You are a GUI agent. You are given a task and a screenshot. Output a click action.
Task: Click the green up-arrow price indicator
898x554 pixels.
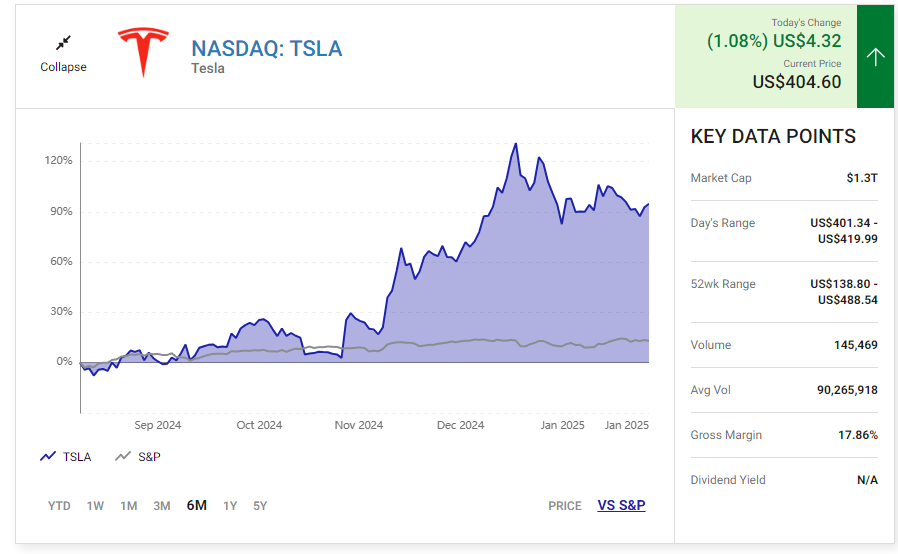(875, 56)
